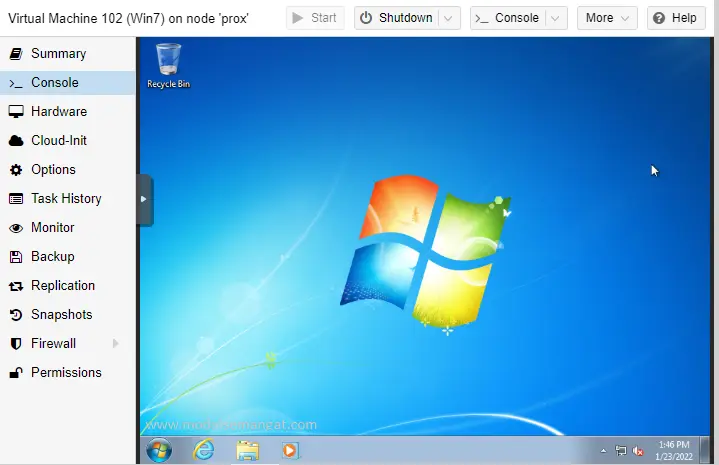Launch Windows Media Player from taskbar
Screen dimensions: 719x465
point(290,450)
